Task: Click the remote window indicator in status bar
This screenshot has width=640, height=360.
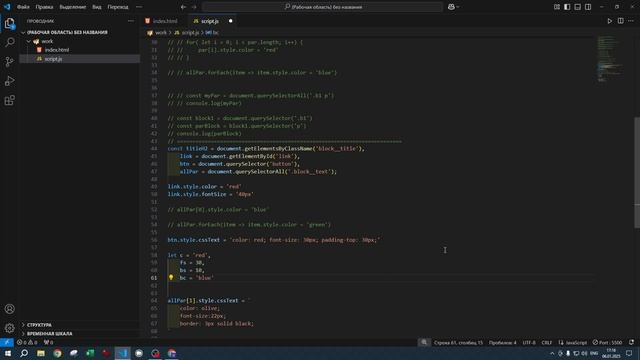Action: coord(7,342)
